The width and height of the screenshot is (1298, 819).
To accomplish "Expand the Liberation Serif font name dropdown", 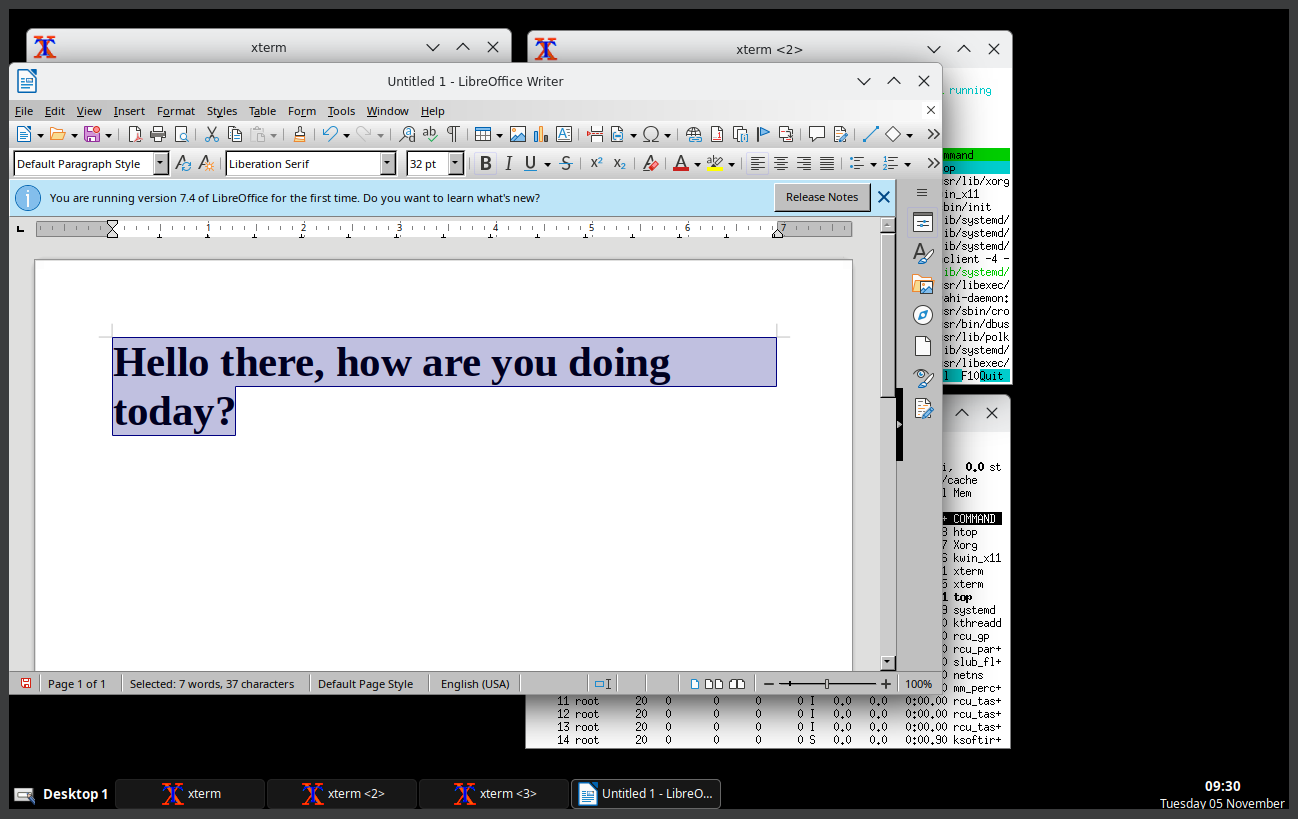I will tap(388, 164).
